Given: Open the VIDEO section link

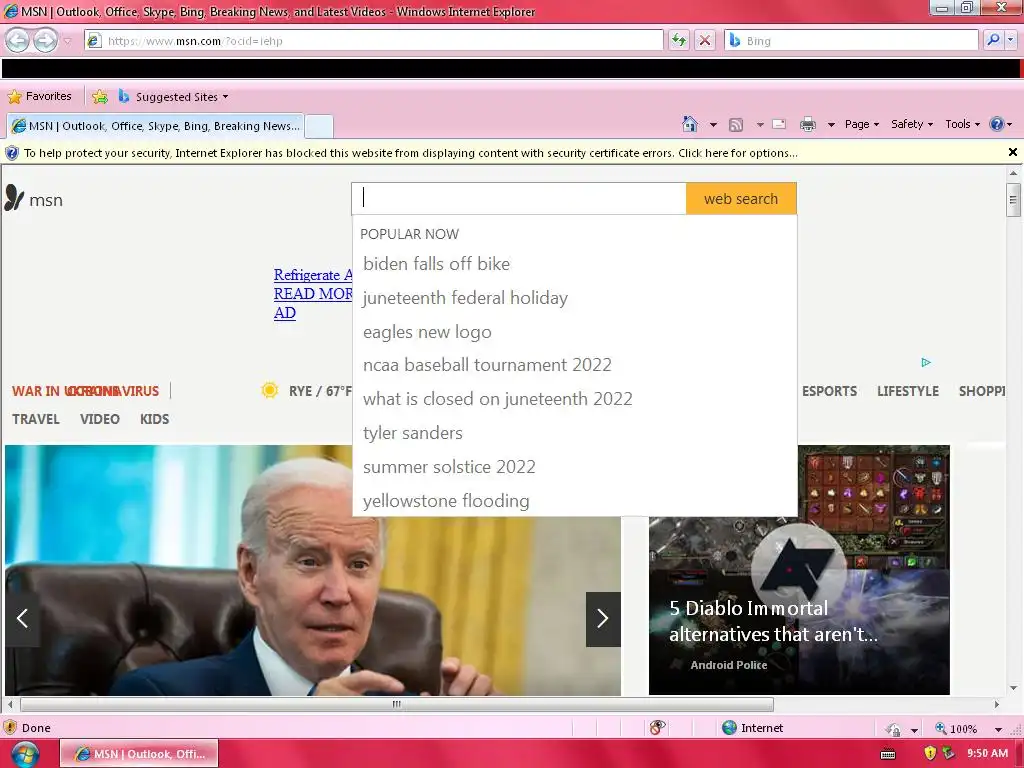Looking at the screenshot, I should tap(100, 419).
